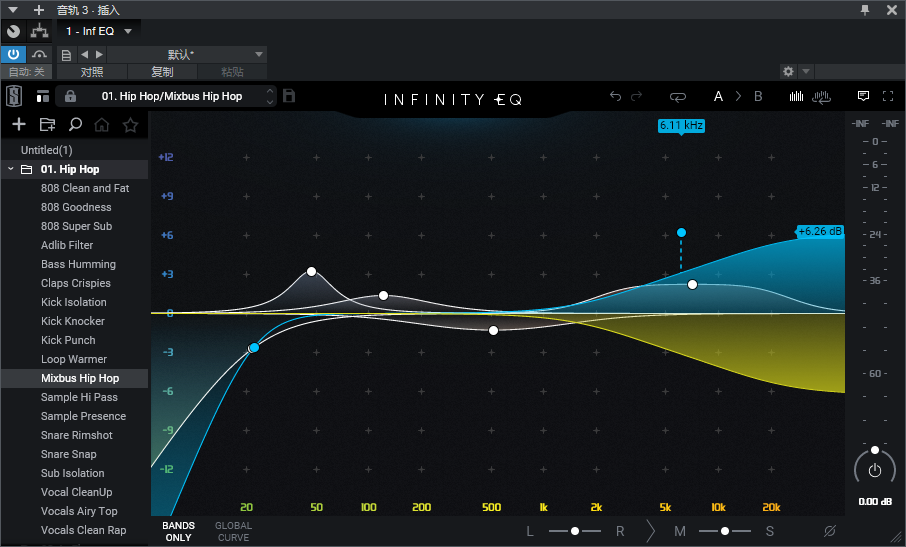The height and width of the screenshot is (547, 906).
Task: Choose the Claps Crispies preset
Action: (x=76, y=284)
